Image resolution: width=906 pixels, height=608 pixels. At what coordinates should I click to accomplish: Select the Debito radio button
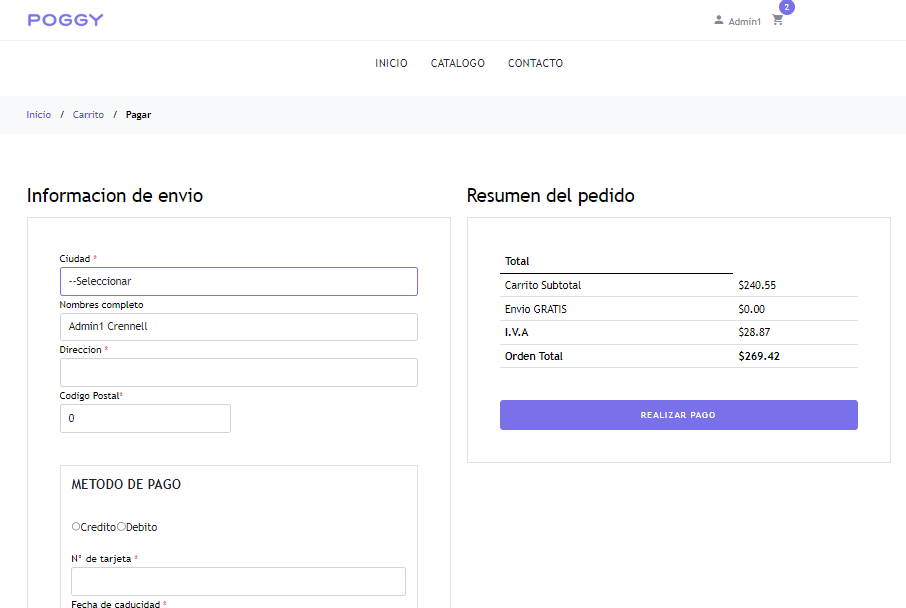(x=121, y=527)
